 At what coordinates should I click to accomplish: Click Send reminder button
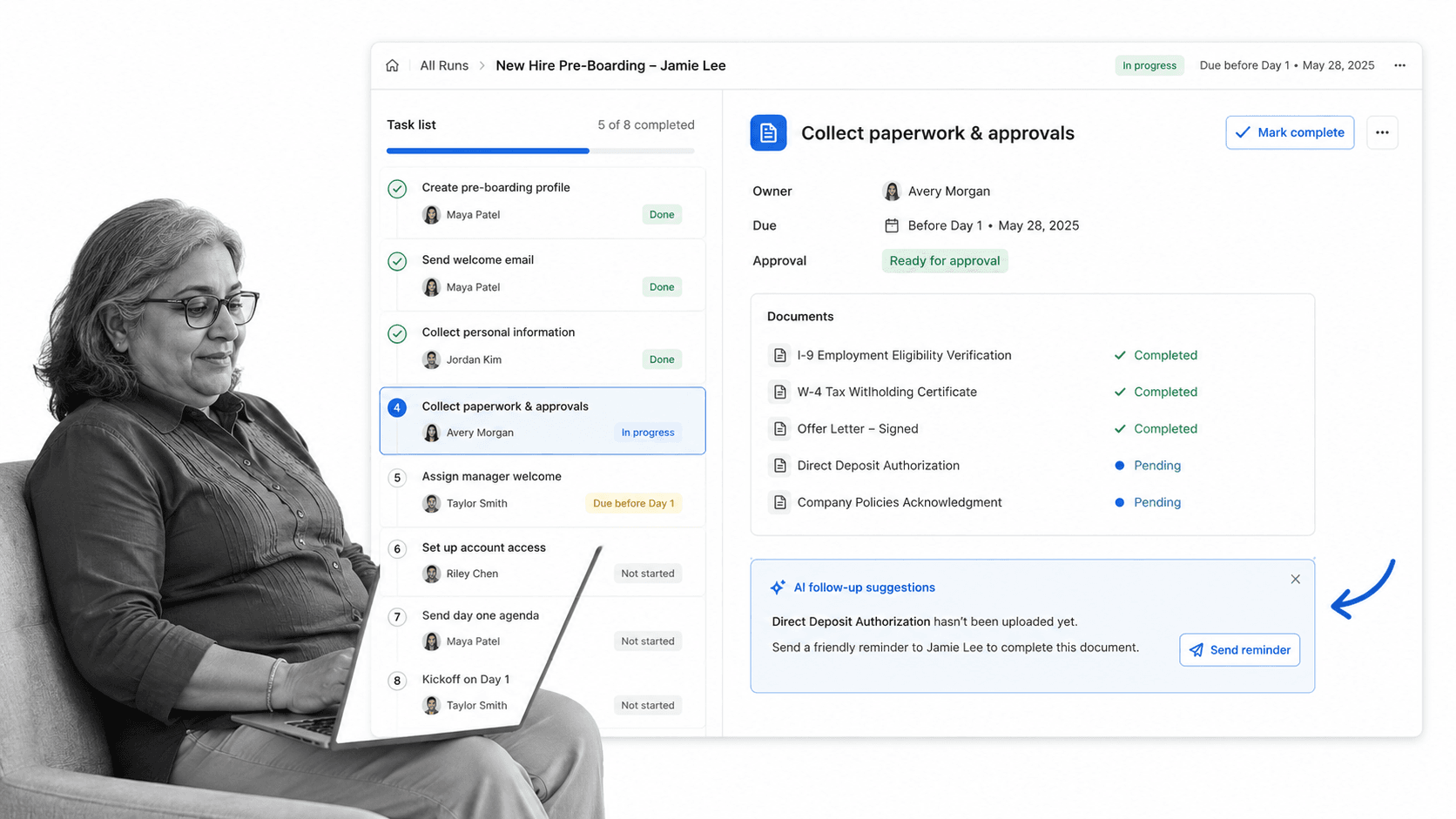(x=1239, y=650)
